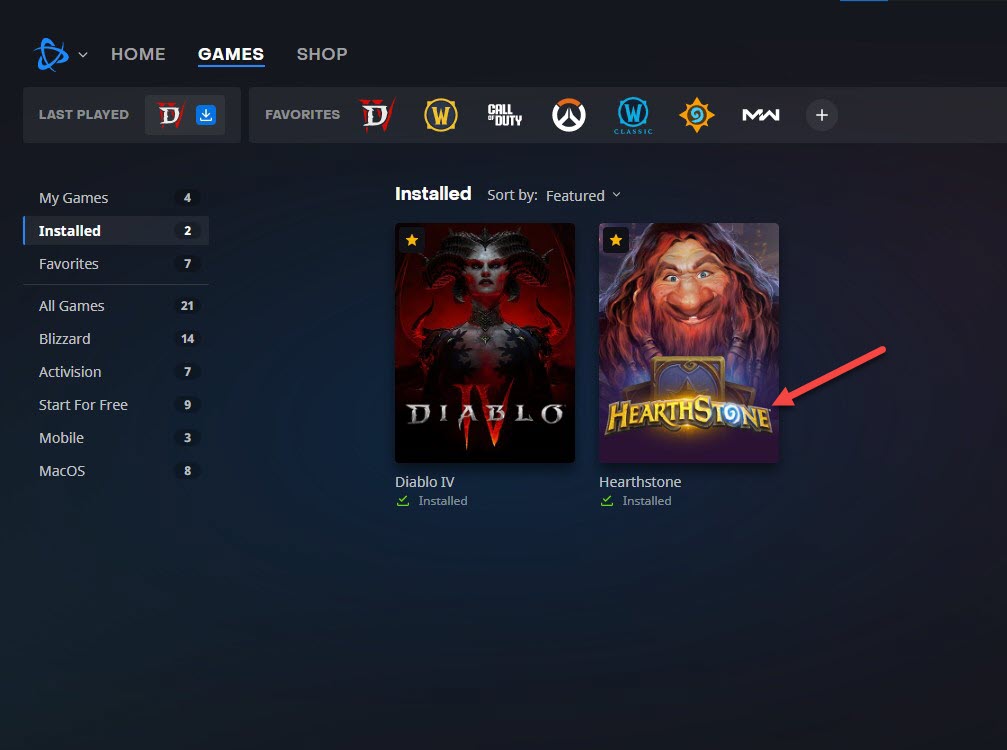The width and height of the screenshot is (1007, 750).
Task: Click the plus button to add favorite
Action: point(821,115)
